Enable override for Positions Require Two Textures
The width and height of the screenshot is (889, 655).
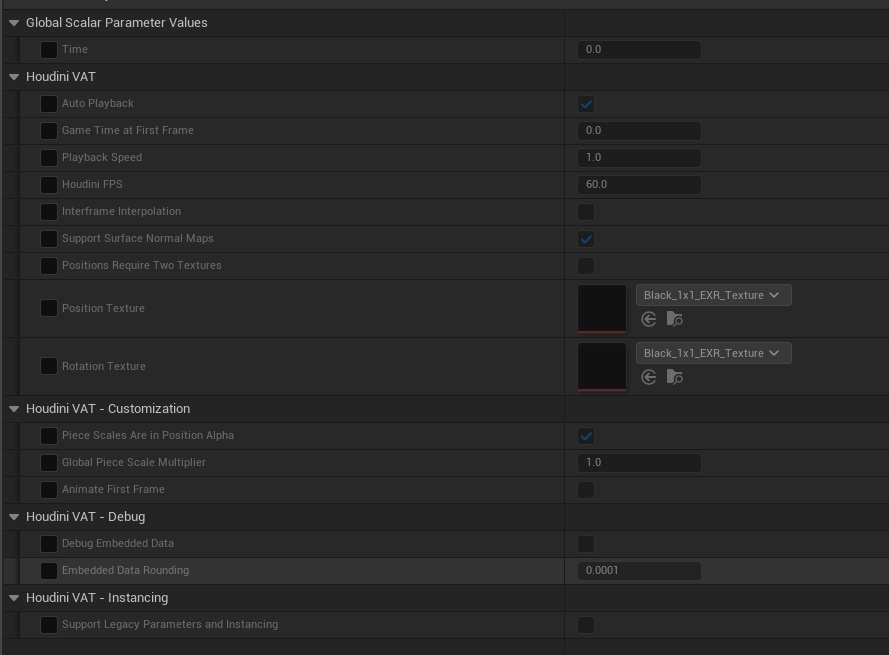tap(49, 265)
